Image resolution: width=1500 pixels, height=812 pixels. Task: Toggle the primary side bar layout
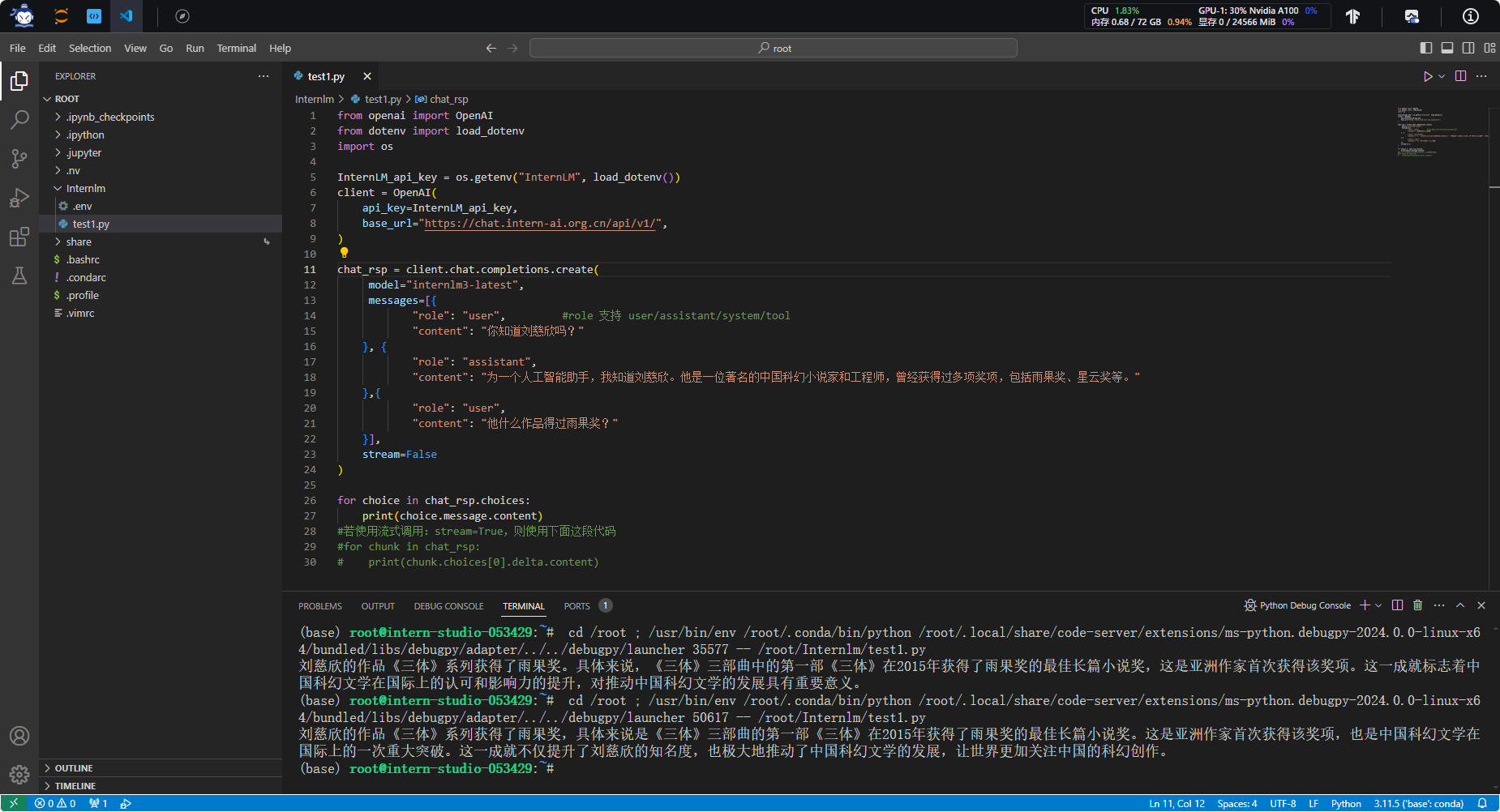(x=1426, y=49)
